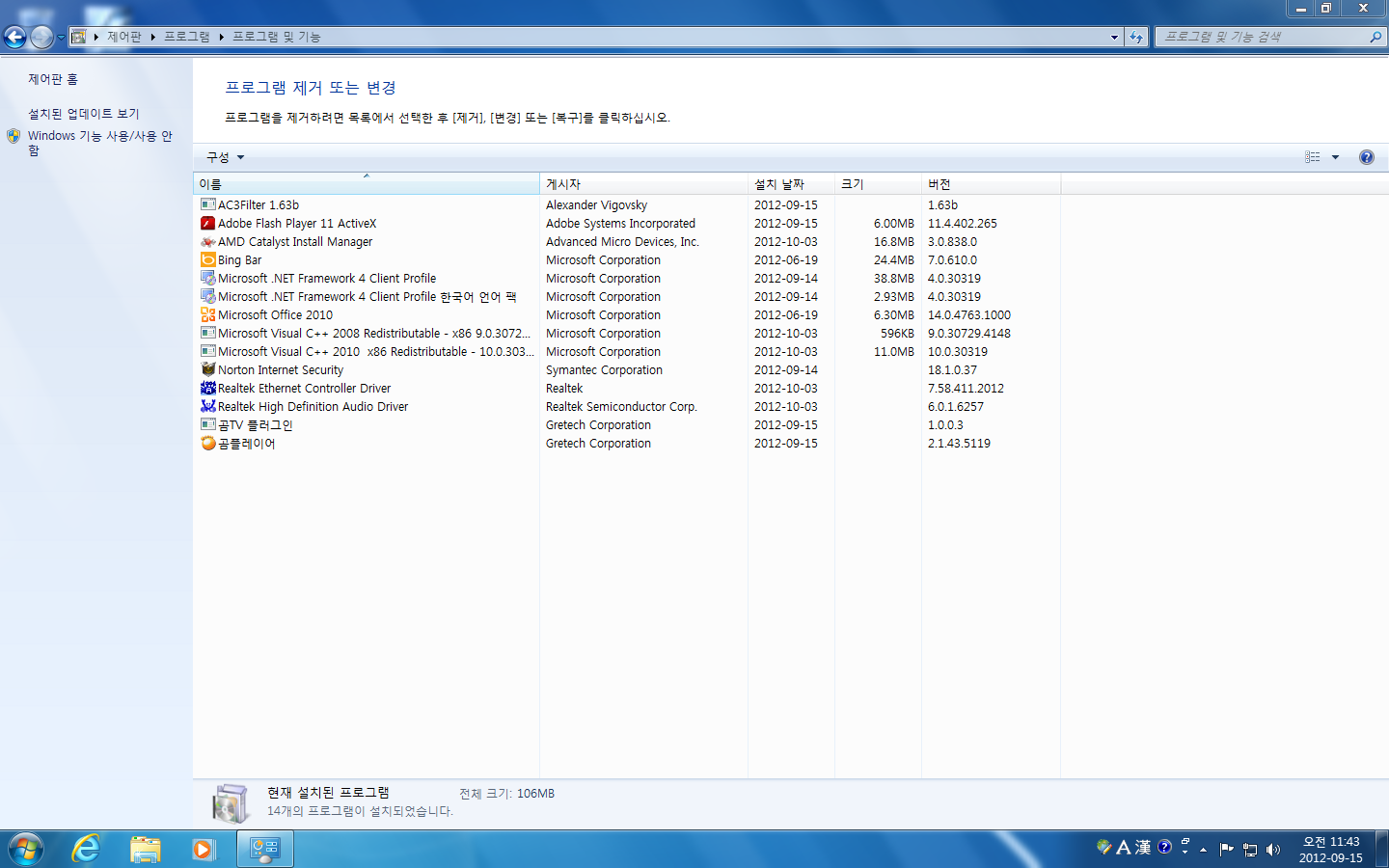Click the 프로그램 breadcrumb in the address bar
The width and height of the screenshot is (1389, 868).
click(x=186, y=37)
